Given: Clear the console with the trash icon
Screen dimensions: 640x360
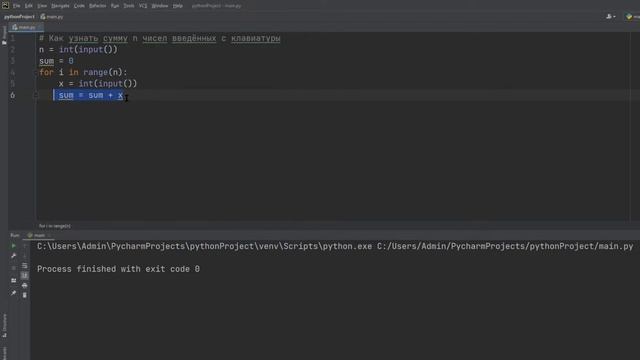Looking at the screenshot, I should [24, 295].
